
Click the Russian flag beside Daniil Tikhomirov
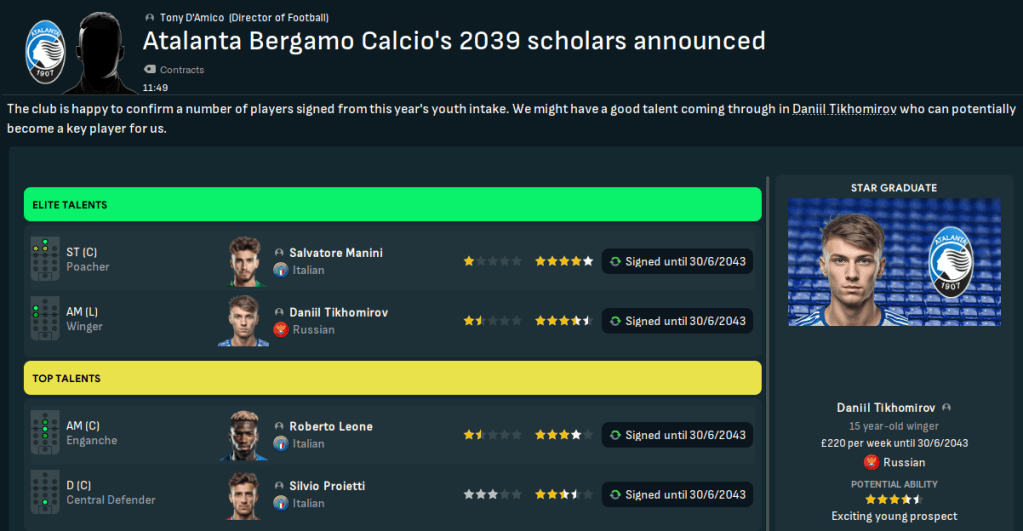coord(280,330)
